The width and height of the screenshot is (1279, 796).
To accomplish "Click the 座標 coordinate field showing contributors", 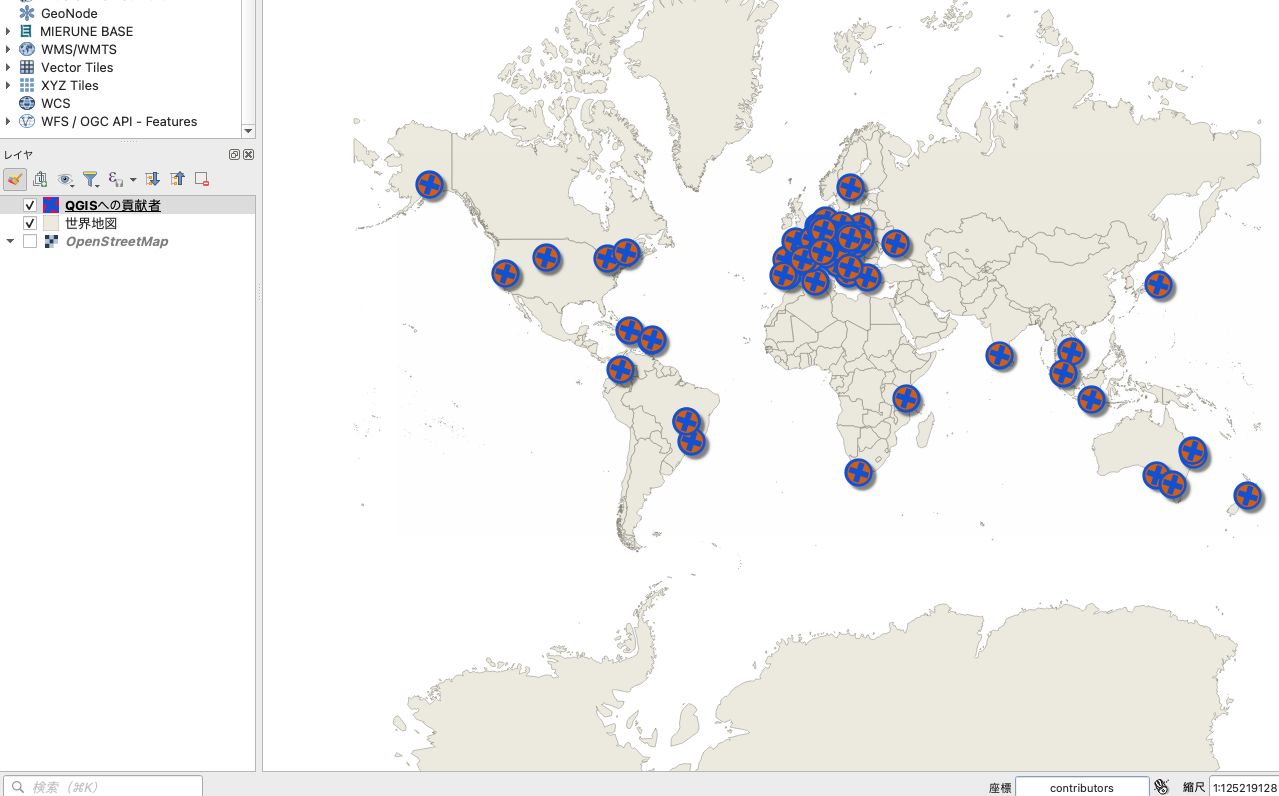I will [x=1081, y=788].
